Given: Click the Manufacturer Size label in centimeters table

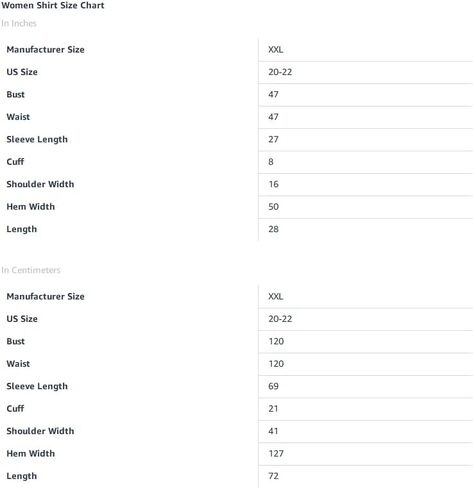Looking at the screenshot, I should [45, 296].
